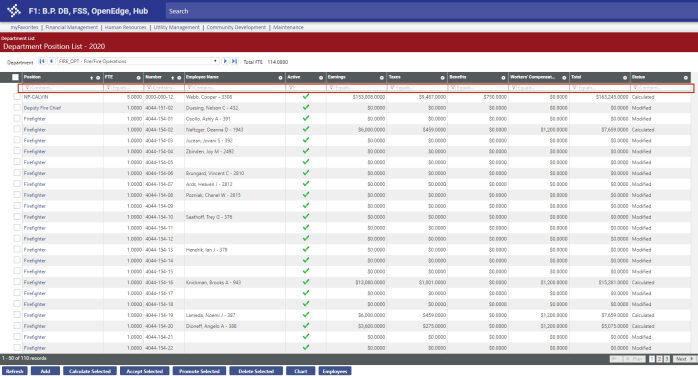Jump to last department arrow icon
698x378 pixels.
[234, 61]
